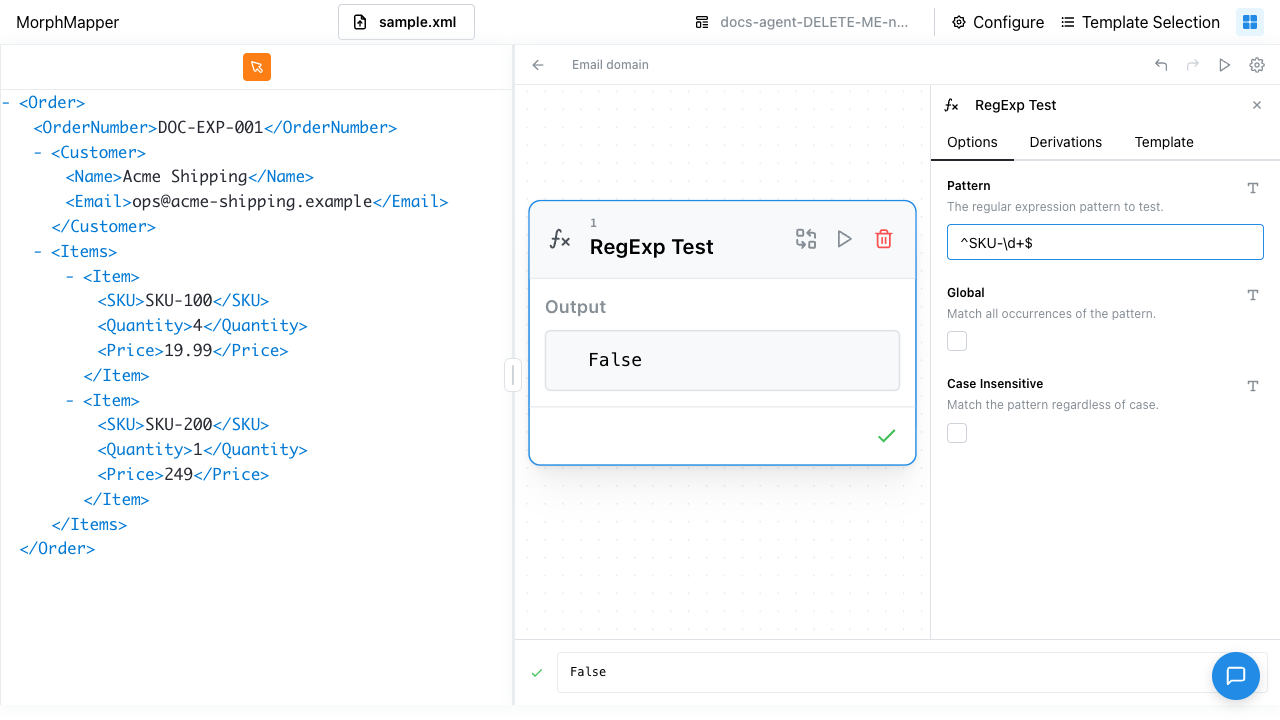Click the False output box on the card
The width and height of the screenshot is (1280, 720).
coord(722,360)
